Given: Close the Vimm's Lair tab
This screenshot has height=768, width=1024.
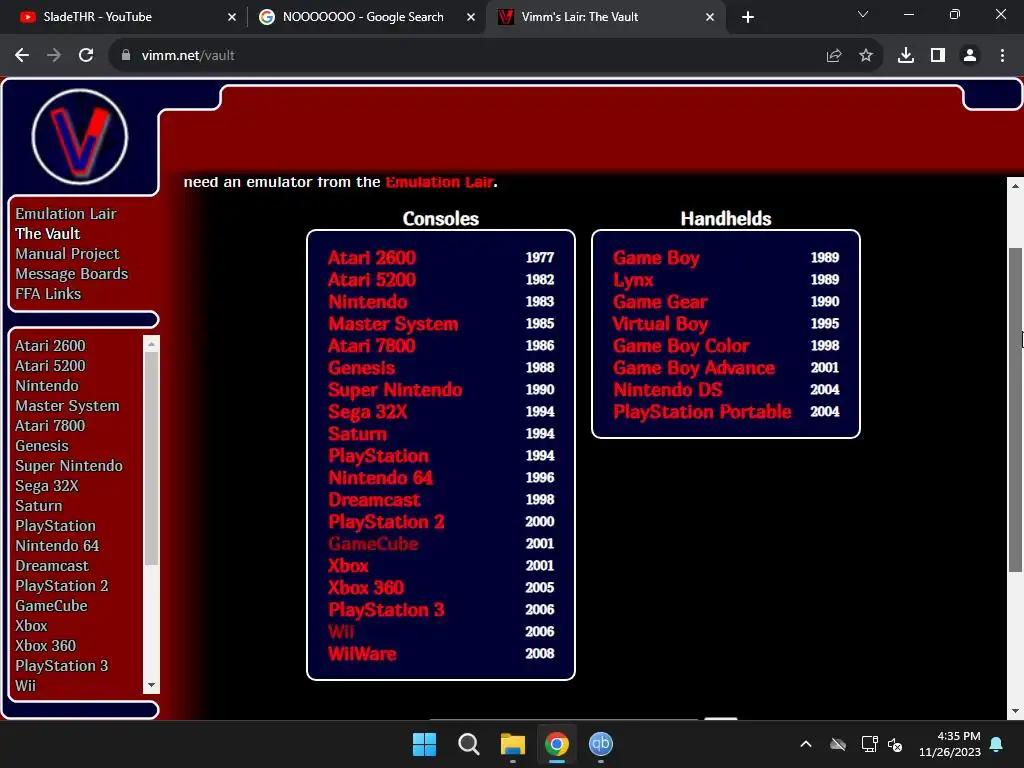Looking at the screenshot, I should tap(710, 17).
